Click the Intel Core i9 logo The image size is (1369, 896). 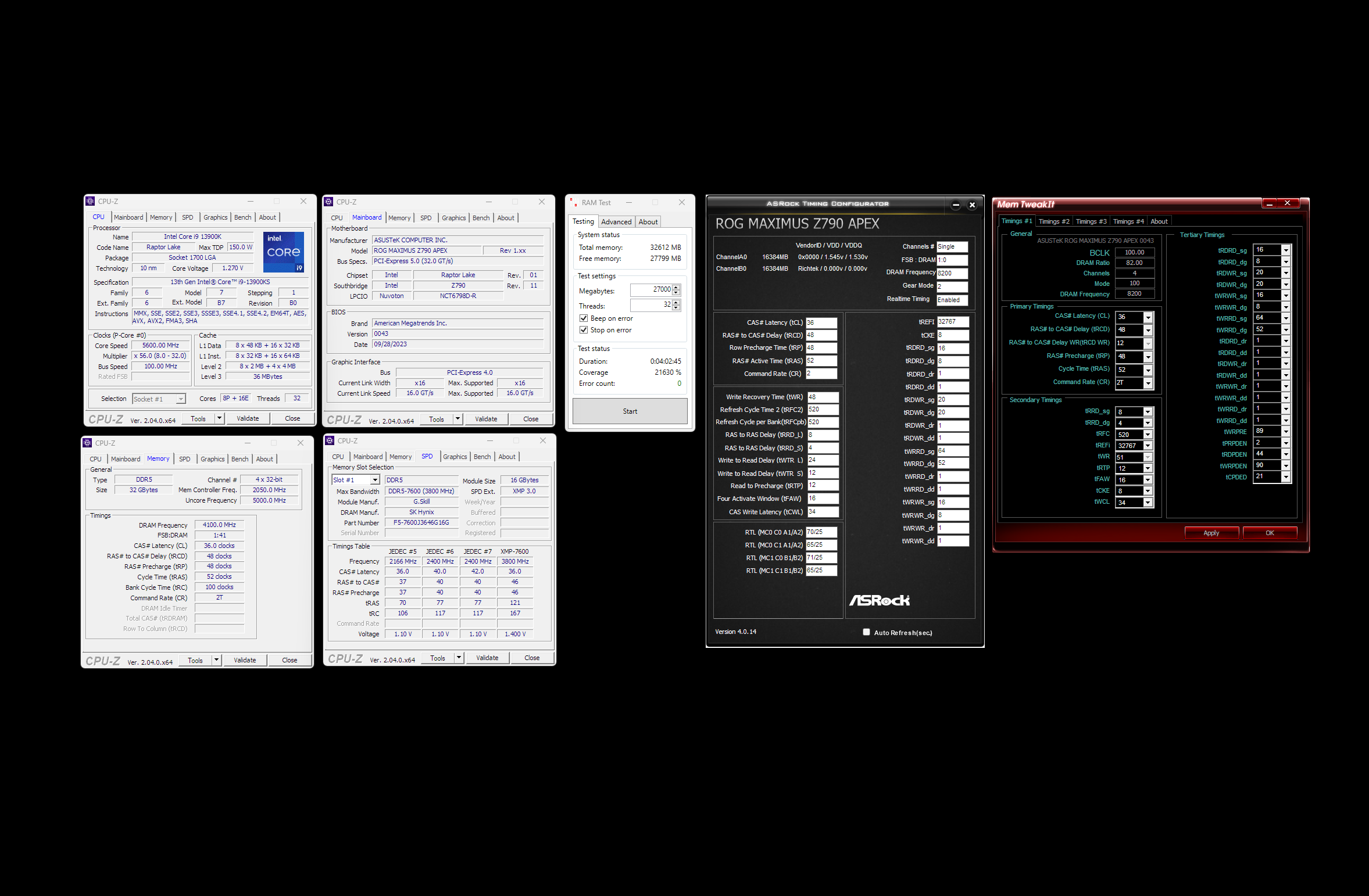[283, 252]
